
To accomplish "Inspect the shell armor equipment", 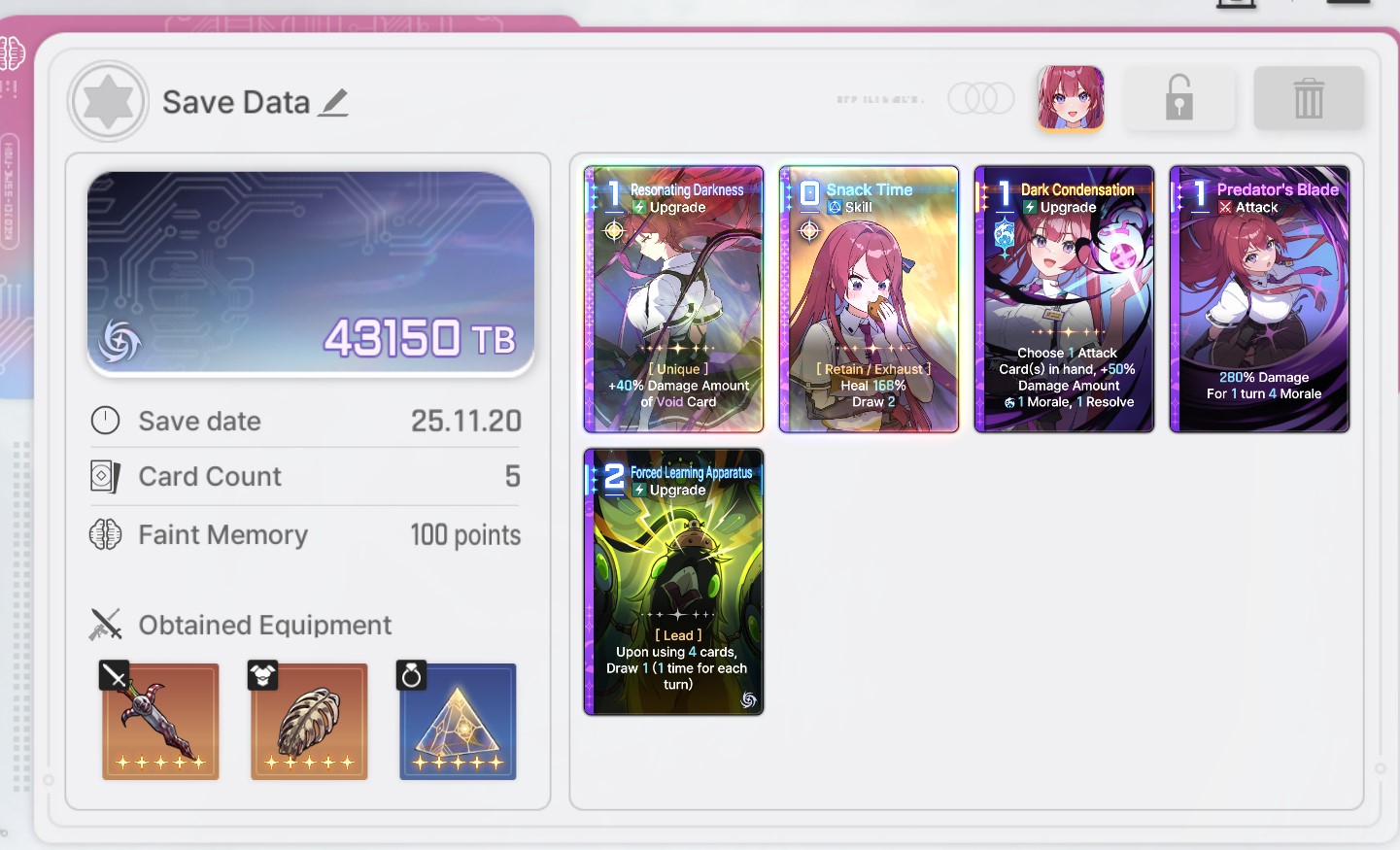I will click(309, 721).
